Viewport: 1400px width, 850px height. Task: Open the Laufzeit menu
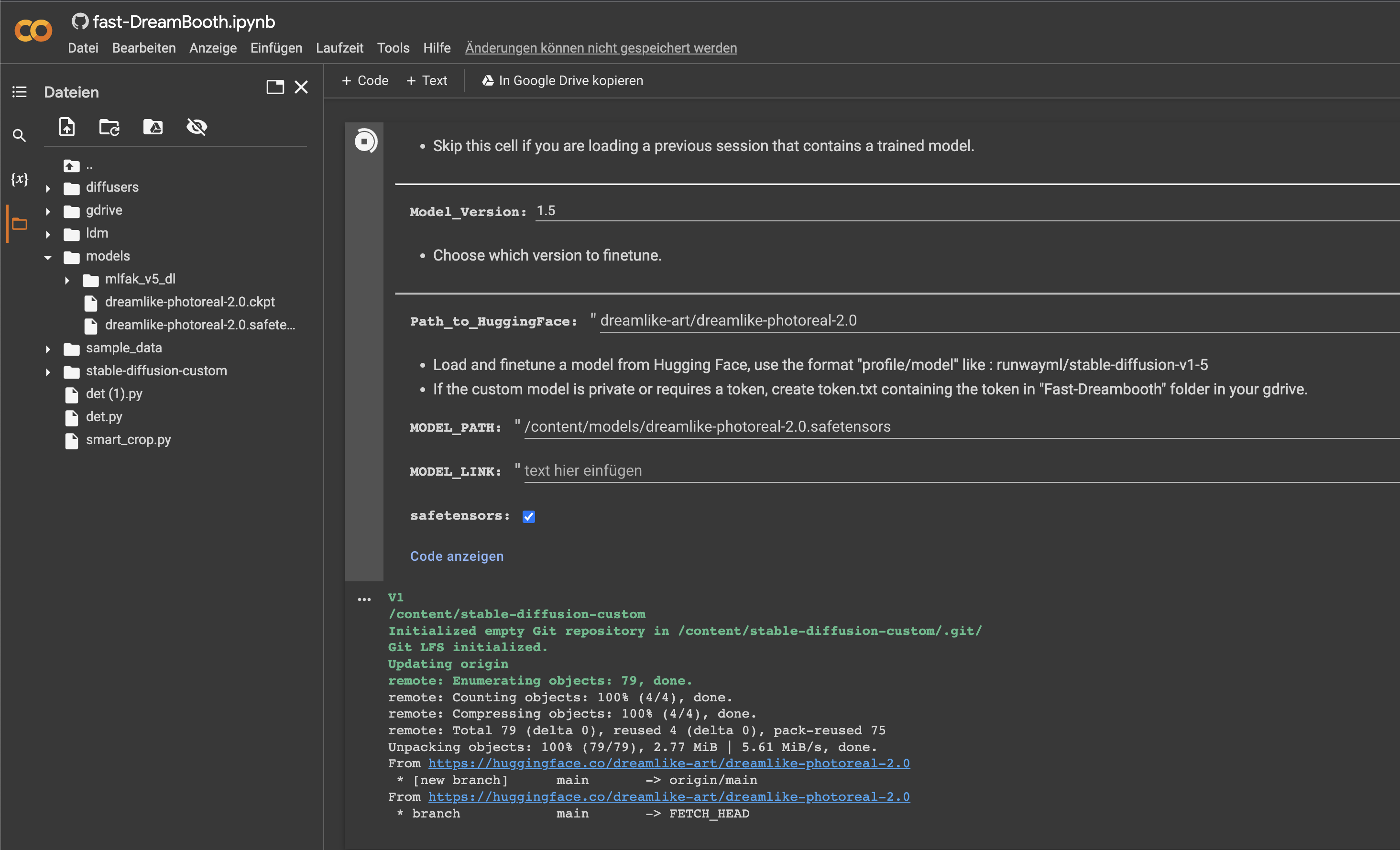(339, 48)
